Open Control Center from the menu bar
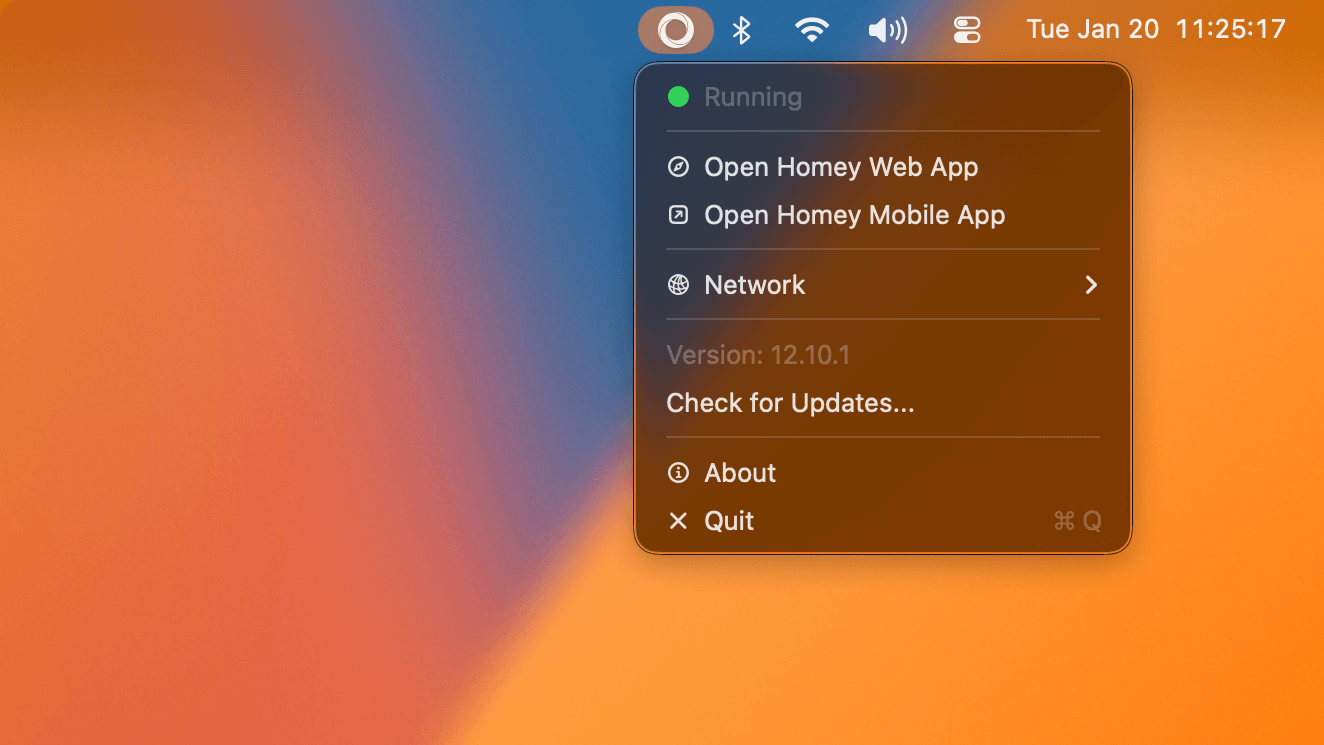1324x745 pixels. pos(966,29)
